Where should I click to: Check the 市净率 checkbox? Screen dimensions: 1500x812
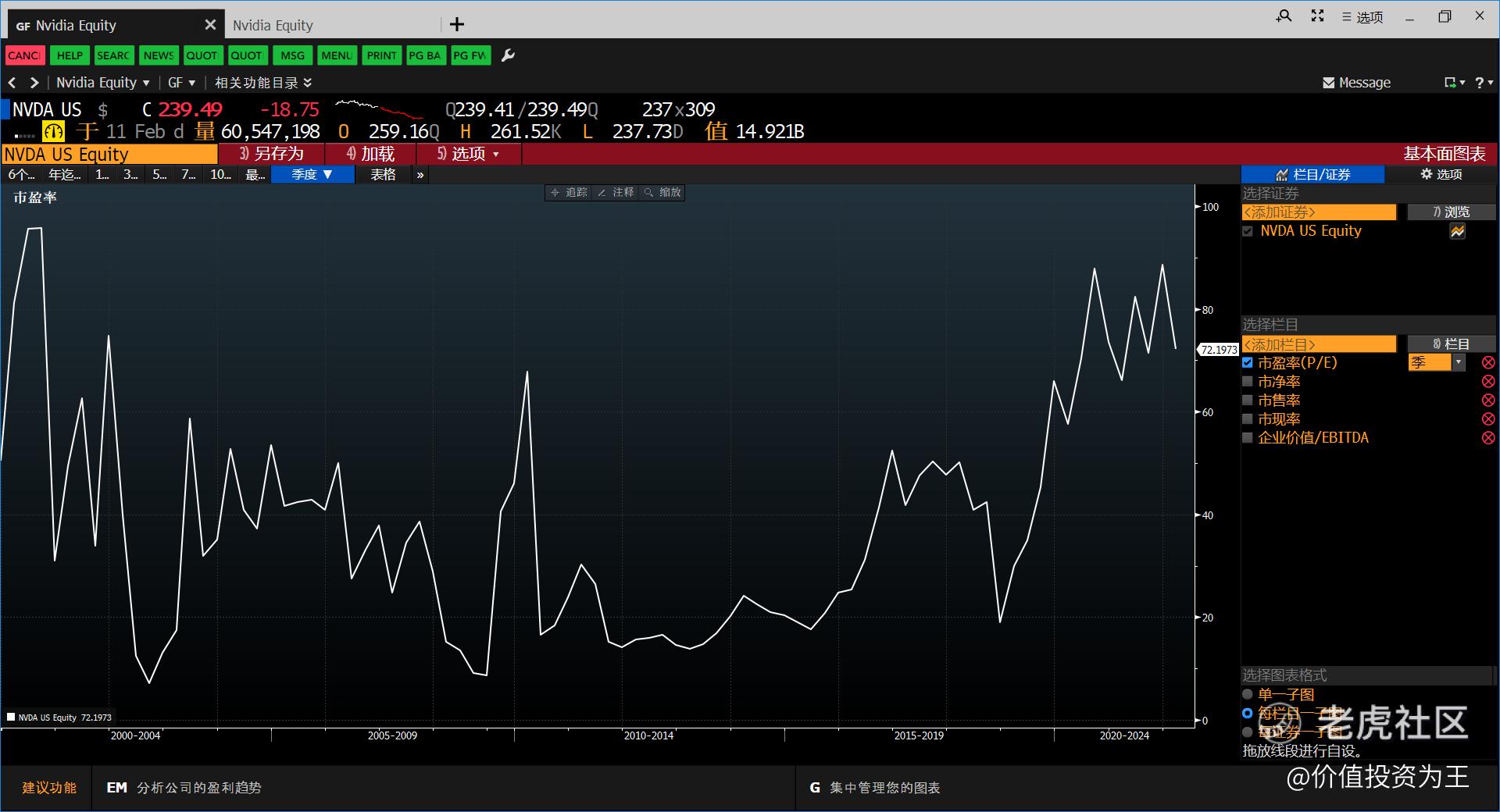(1248, 382)
